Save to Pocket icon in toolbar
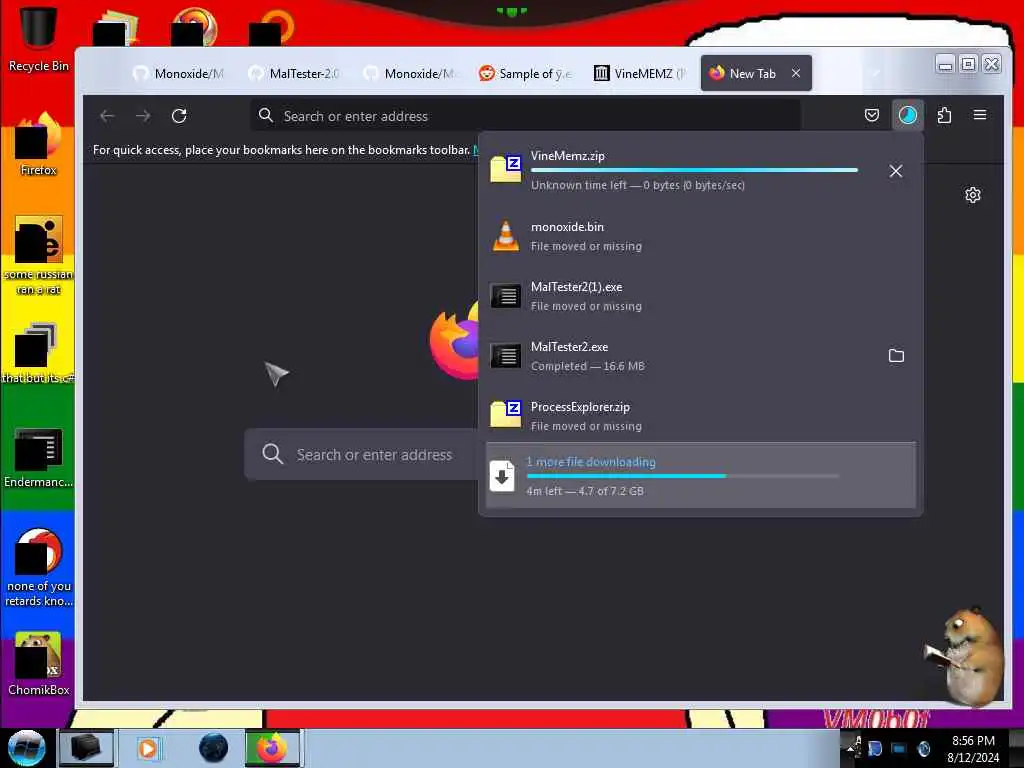1024x768 pixels. pyautogui.click(x=872, y=116)
